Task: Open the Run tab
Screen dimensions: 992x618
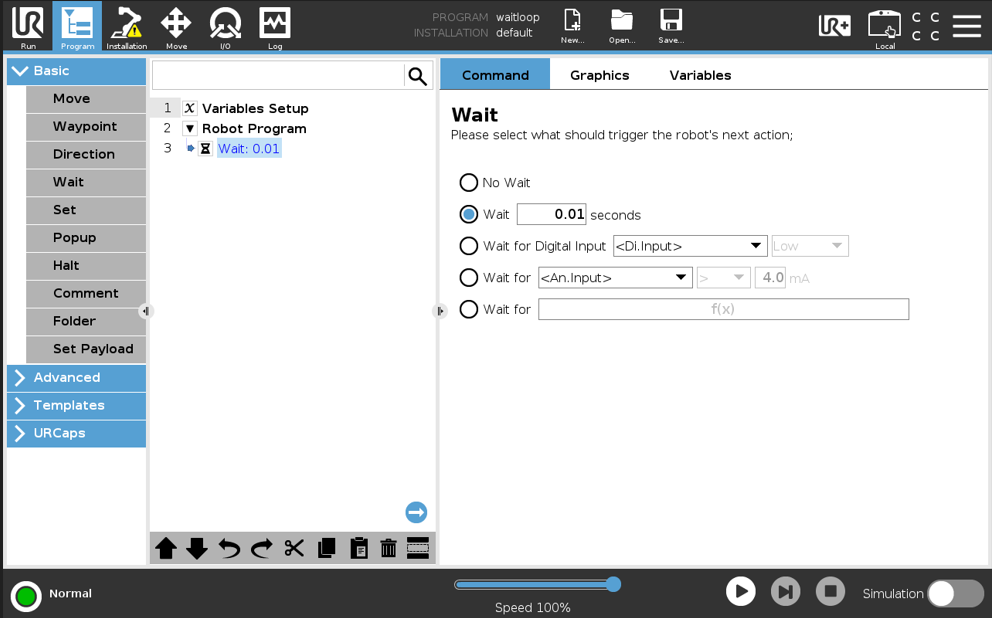Action: [28, 27]
